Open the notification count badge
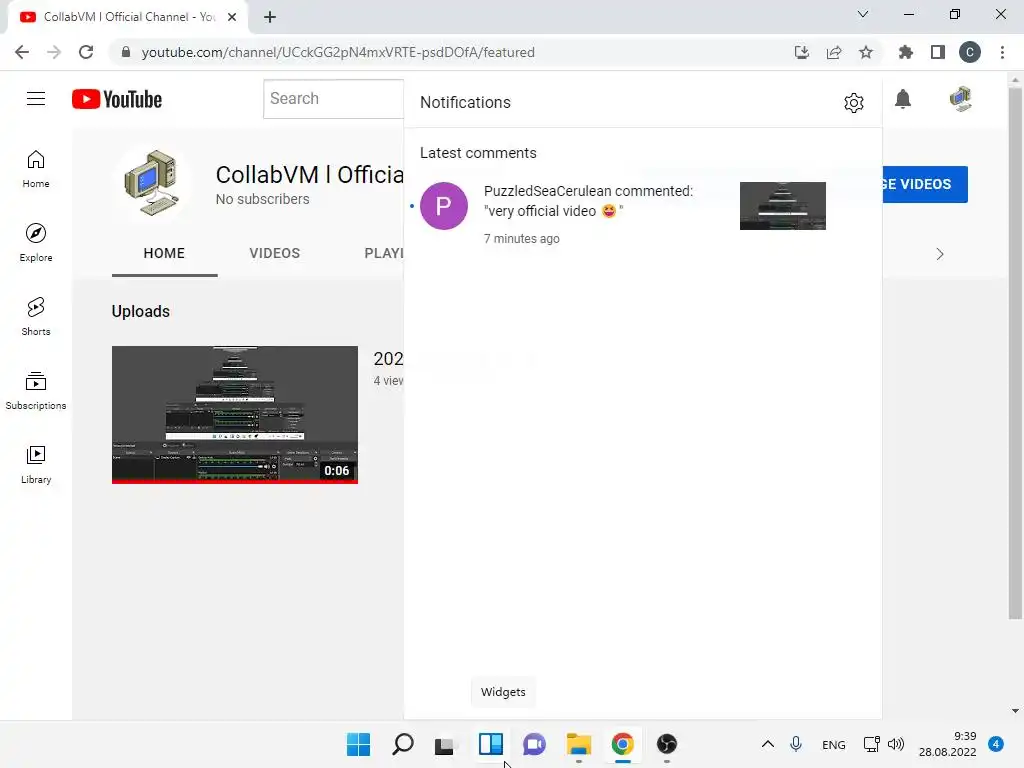1024x768 pixels. coord(996,744)
